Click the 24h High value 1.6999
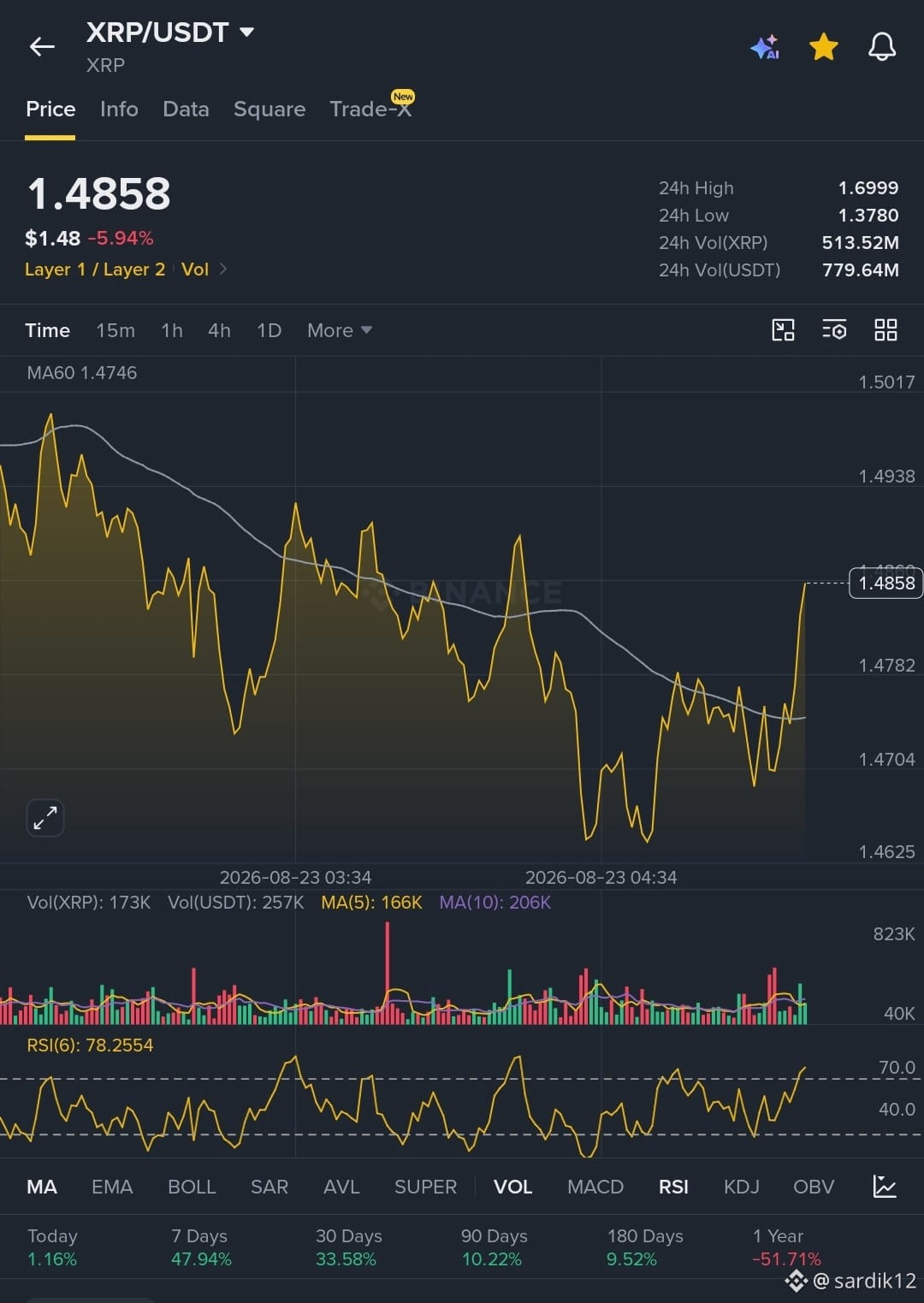924x1303 pixels. click(868, 188)
